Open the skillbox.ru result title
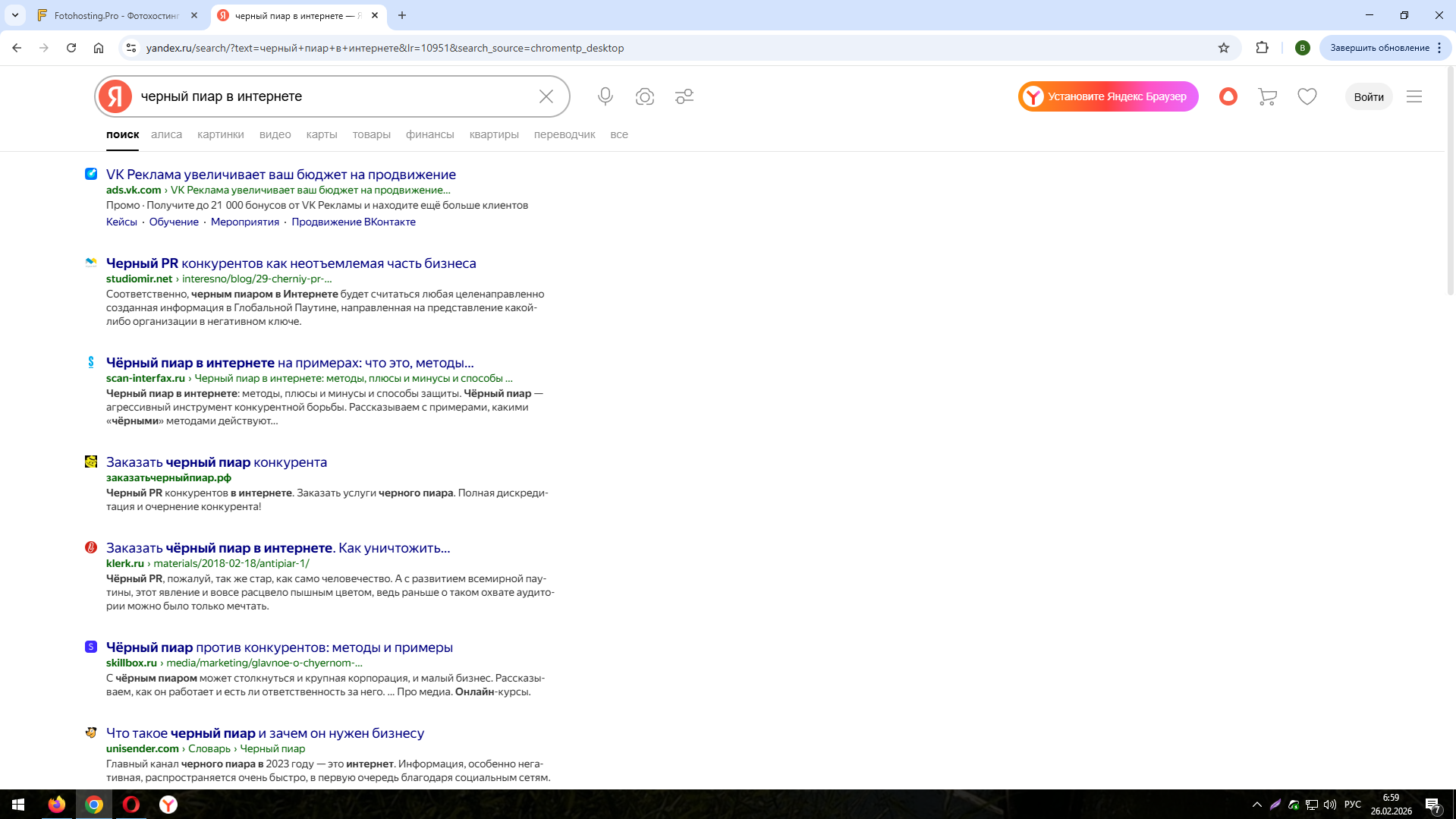The image size is (1456, 819). tap(279, 647)
